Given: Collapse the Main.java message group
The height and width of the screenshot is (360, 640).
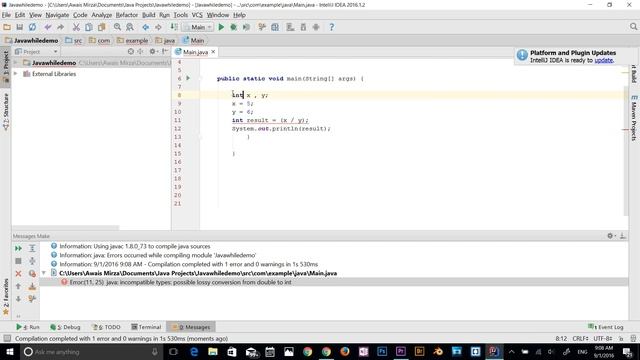Looking at the screenshot, I should tap(44, 273).
